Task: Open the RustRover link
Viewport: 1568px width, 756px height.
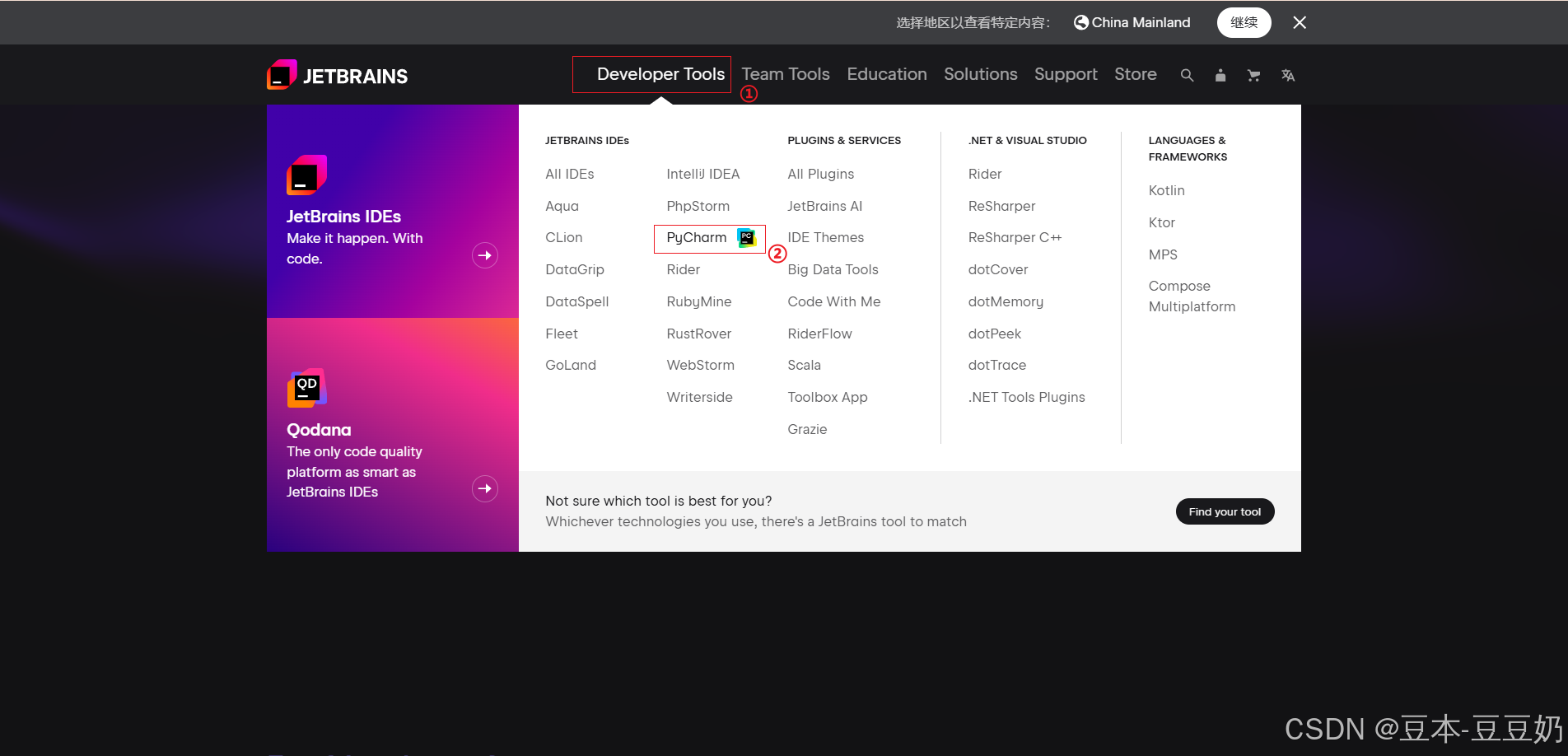Action: [x=699, y=334]
